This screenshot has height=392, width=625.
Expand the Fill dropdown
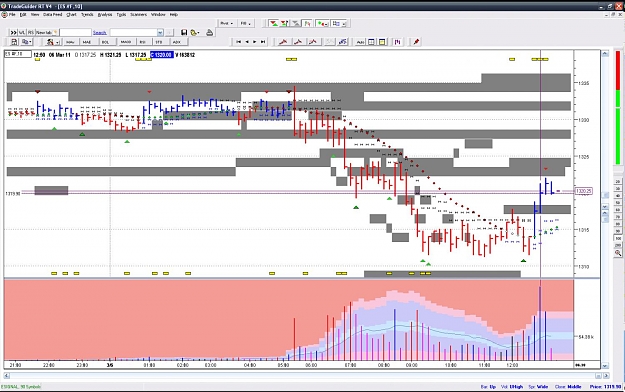pos(245,24)
